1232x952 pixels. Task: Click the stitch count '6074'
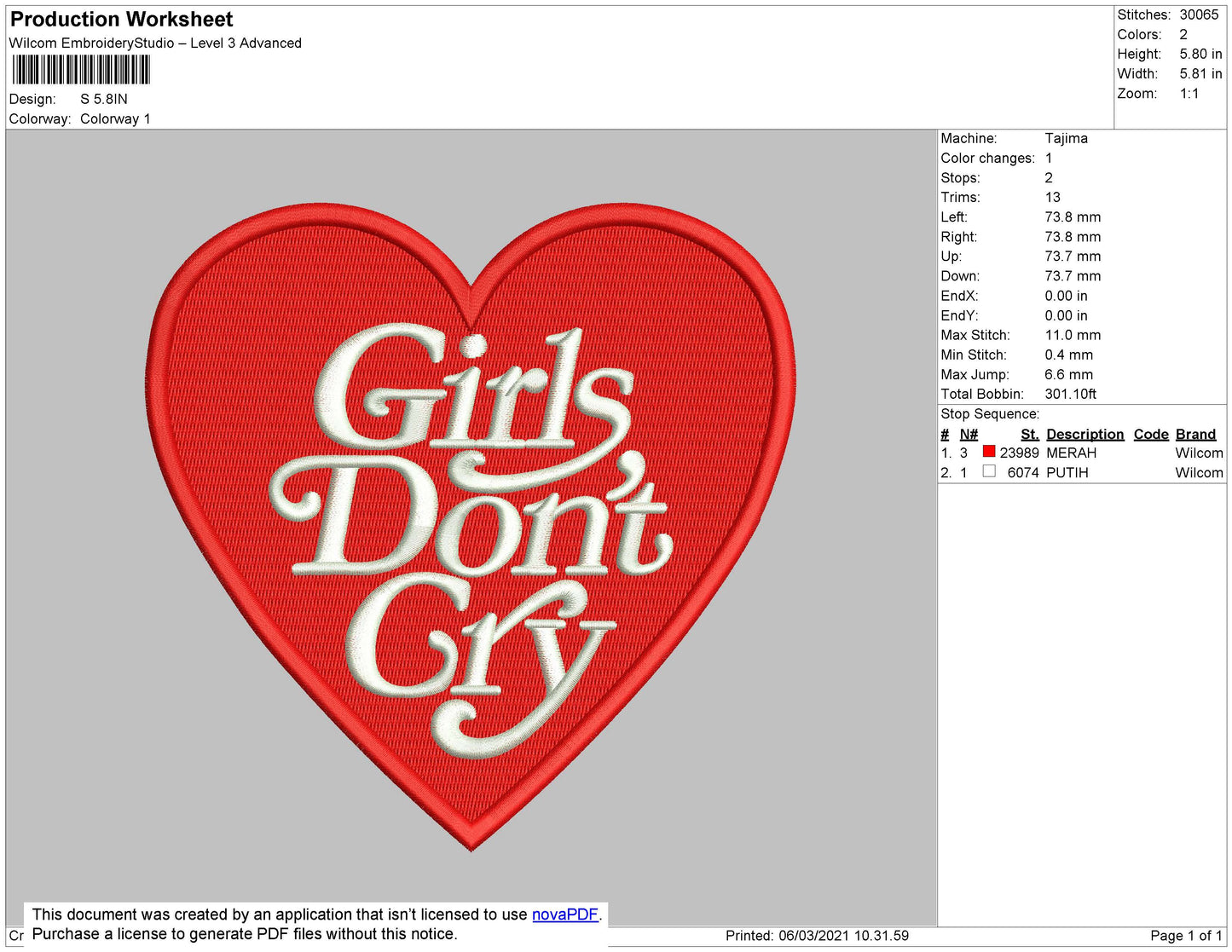click(x=1023, y=473)
